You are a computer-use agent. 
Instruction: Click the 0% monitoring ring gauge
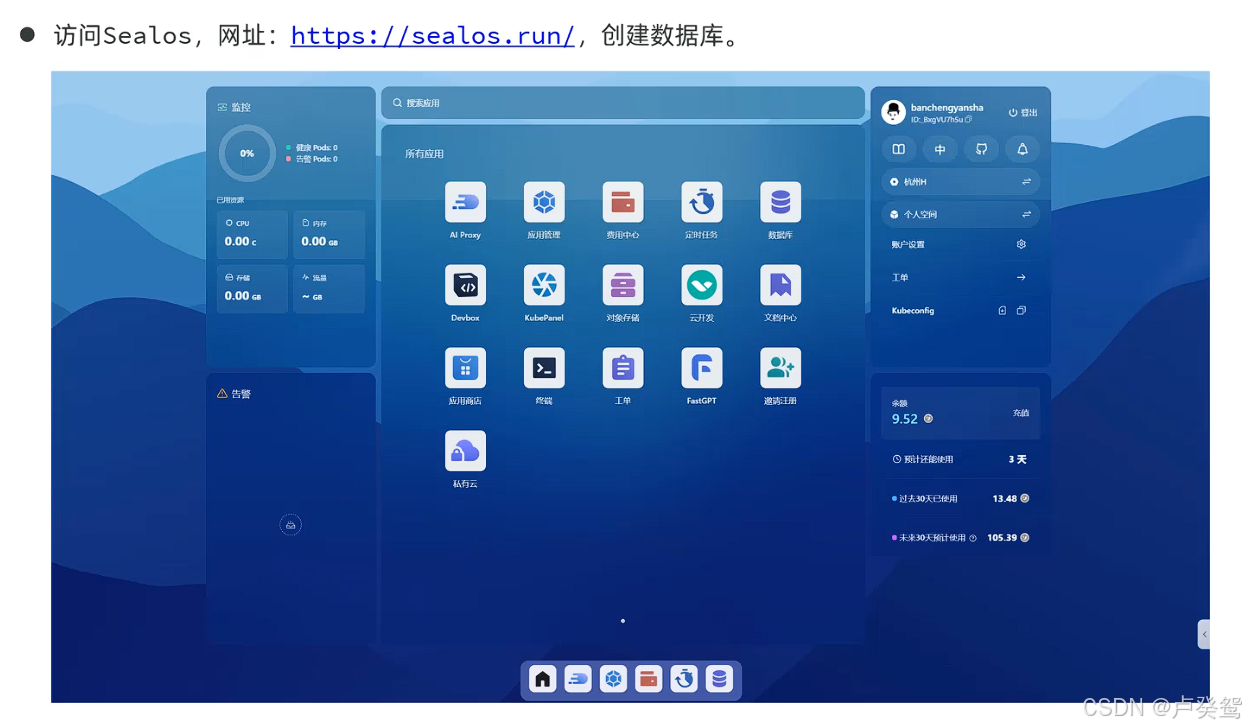[x=247, y=153]
